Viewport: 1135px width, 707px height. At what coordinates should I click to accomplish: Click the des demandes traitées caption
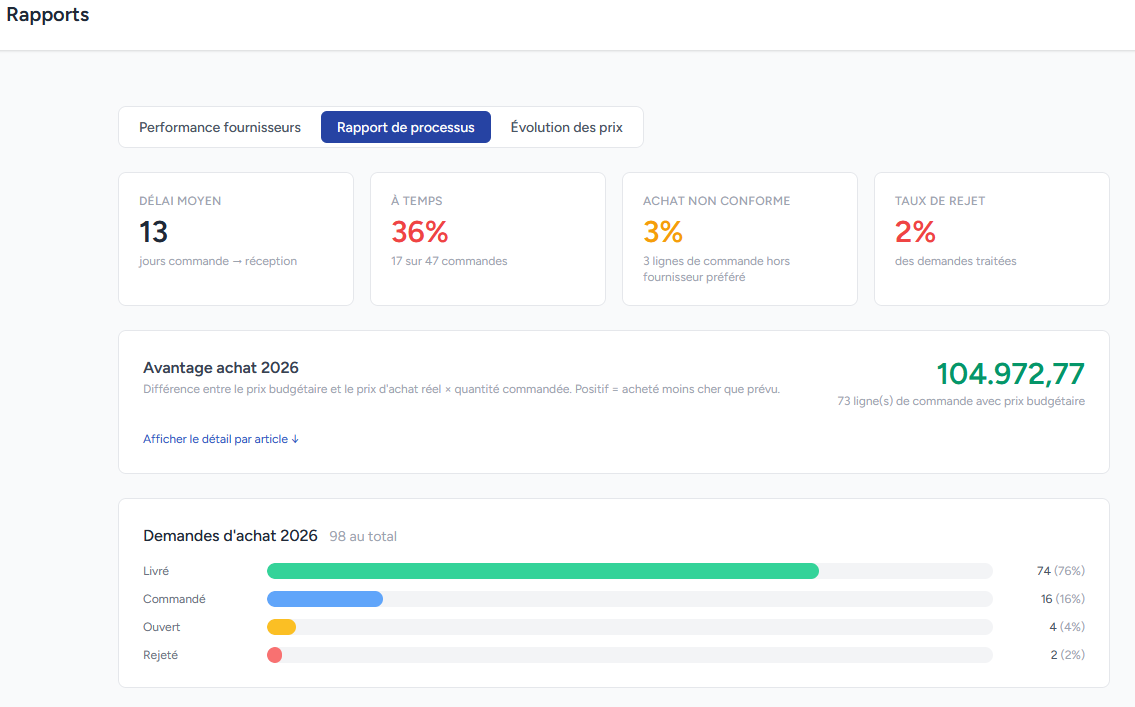click(x=955, y=261)
